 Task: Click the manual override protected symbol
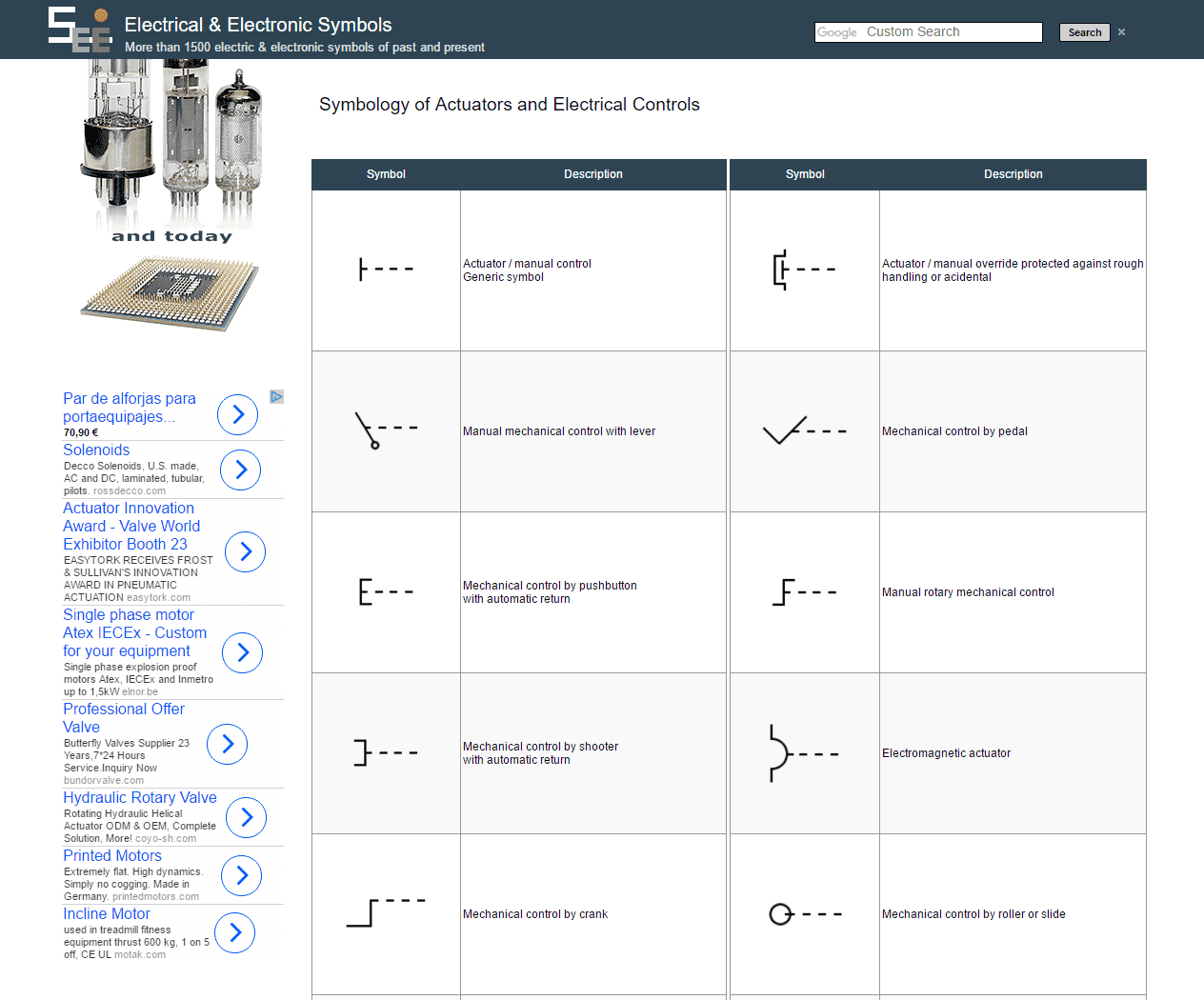click(x=804, y=270)
